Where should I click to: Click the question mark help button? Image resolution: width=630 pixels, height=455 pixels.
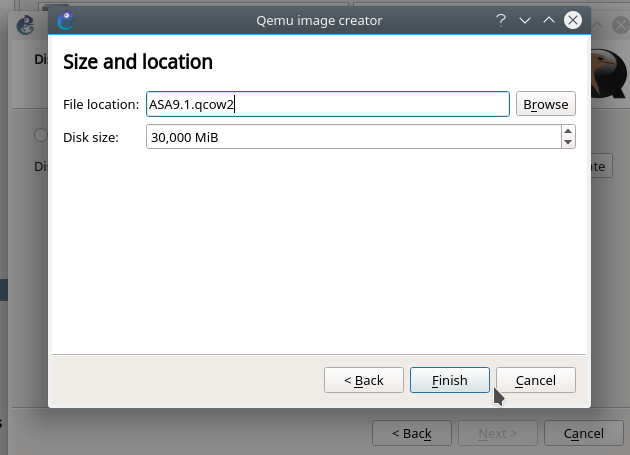pos(500,20)
